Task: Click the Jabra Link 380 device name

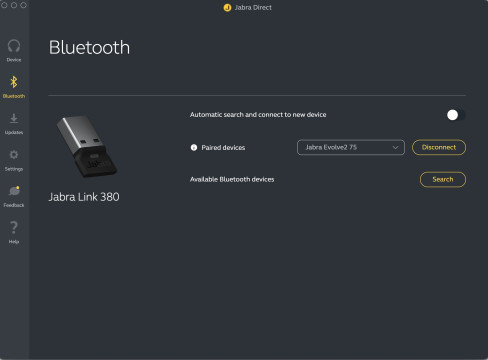Action: 84,197
